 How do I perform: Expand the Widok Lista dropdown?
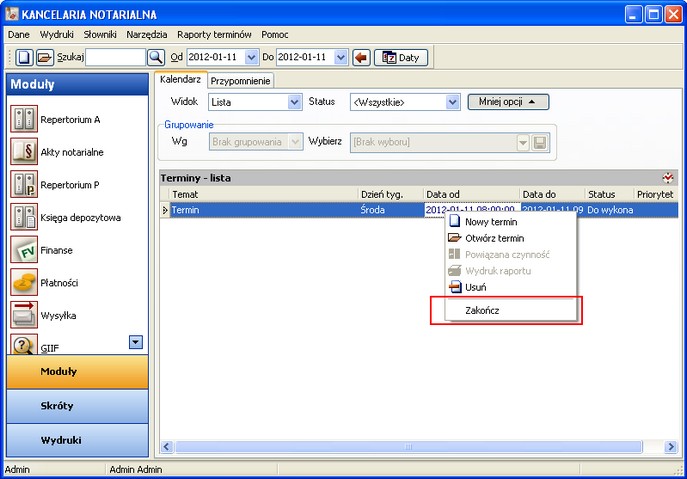click(x=294, y=102)
